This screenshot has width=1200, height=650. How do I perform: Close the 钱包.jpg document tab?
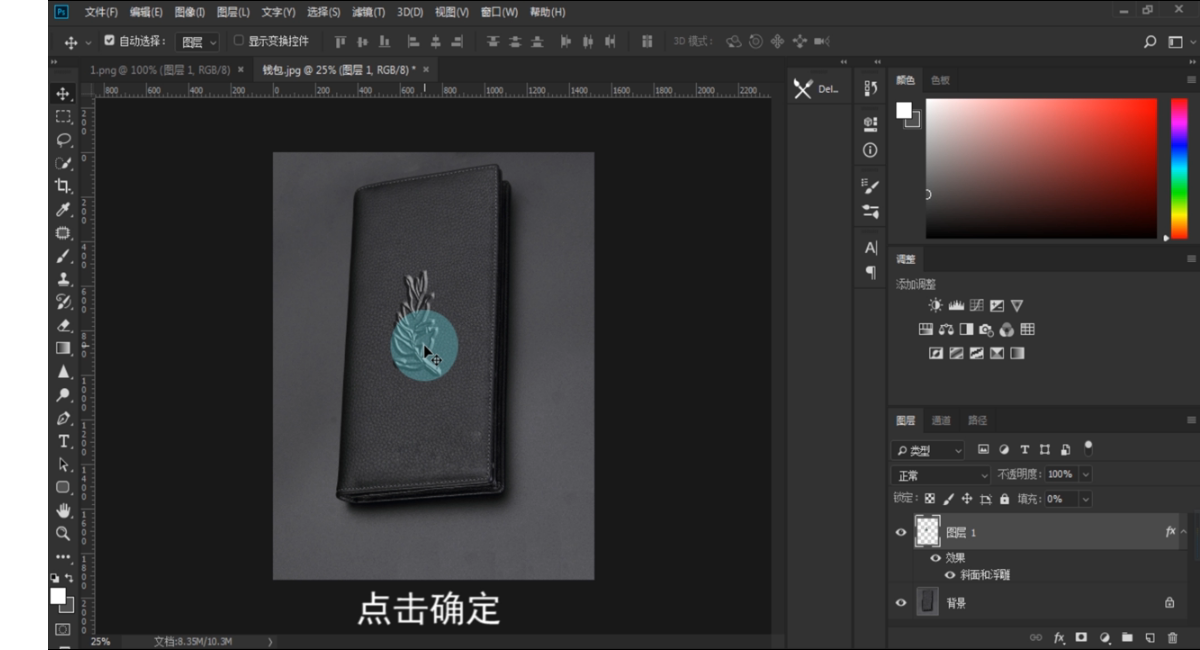(426, 70)
